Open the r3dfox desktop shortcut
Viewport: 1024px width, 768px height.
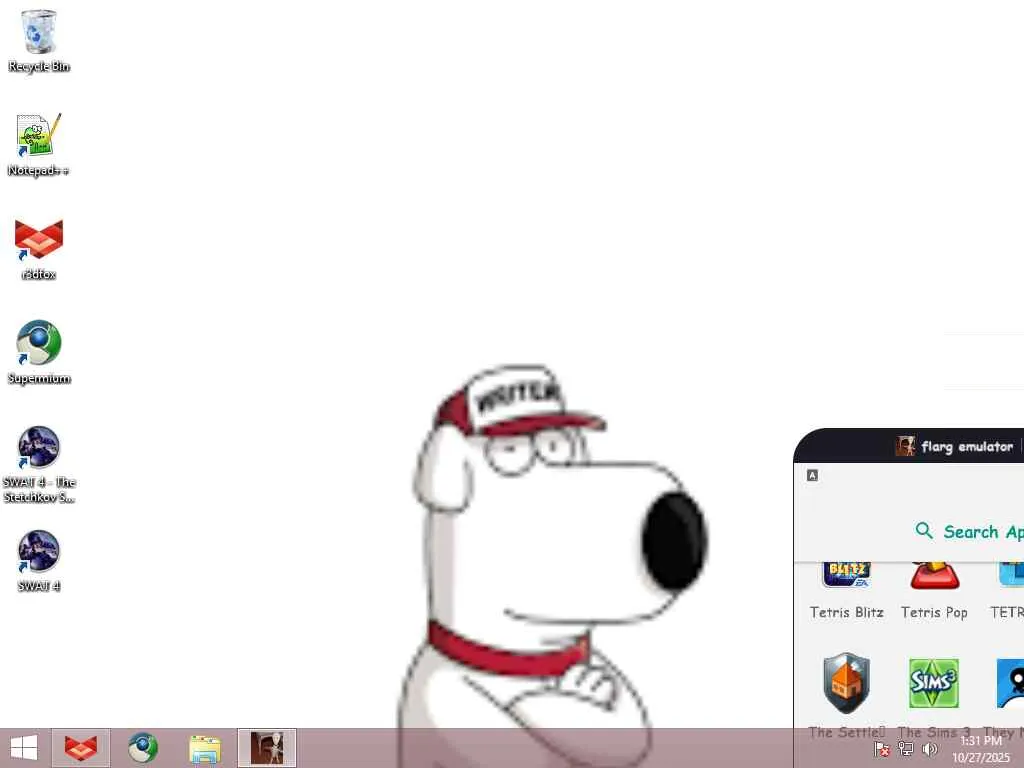click(39, 249)
